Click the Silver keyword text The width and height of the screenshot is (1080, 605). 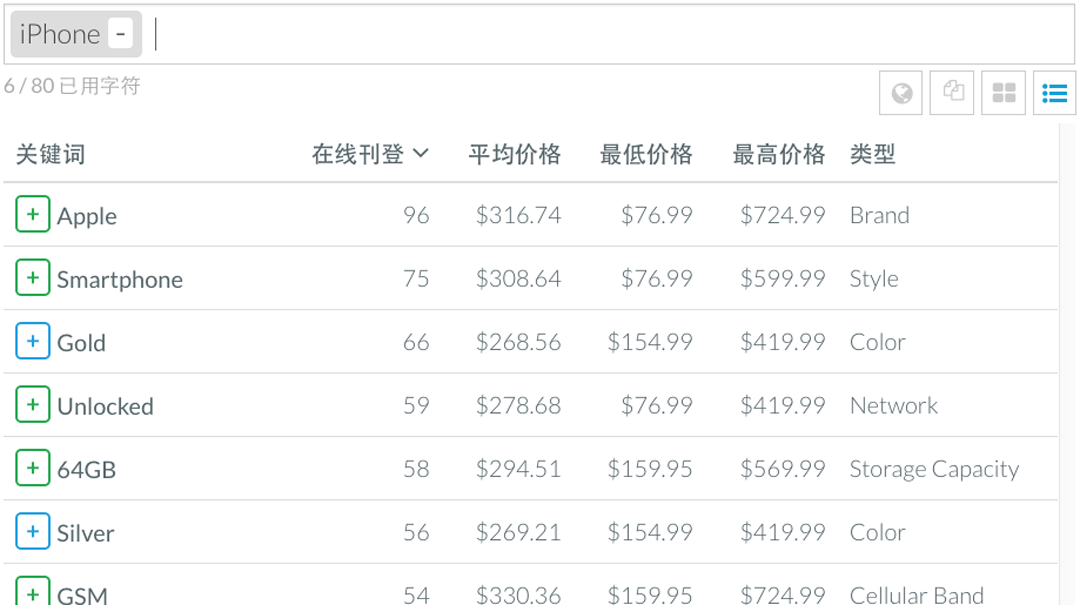click(85, 533)
